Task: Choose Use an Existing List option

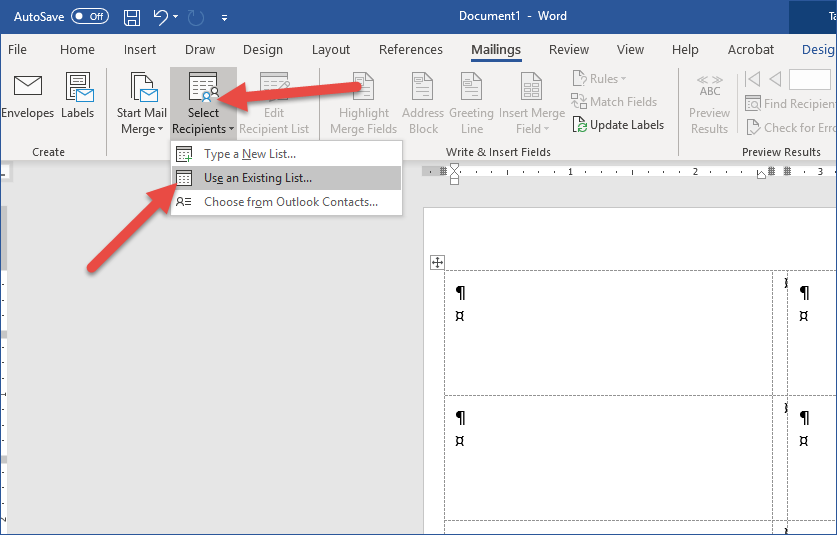Action: [286, 178]
